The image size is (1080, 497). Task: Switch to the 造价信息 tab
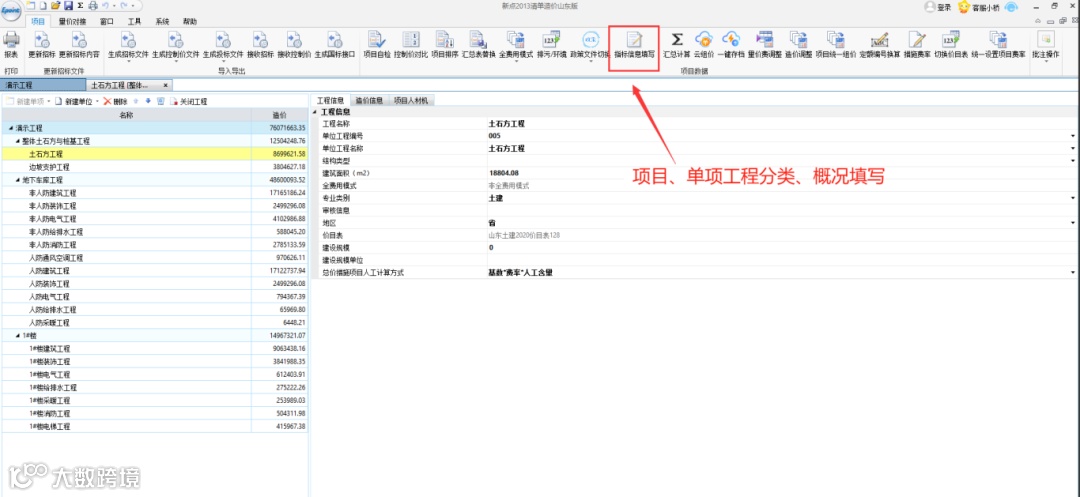click(x=369, y=101)
